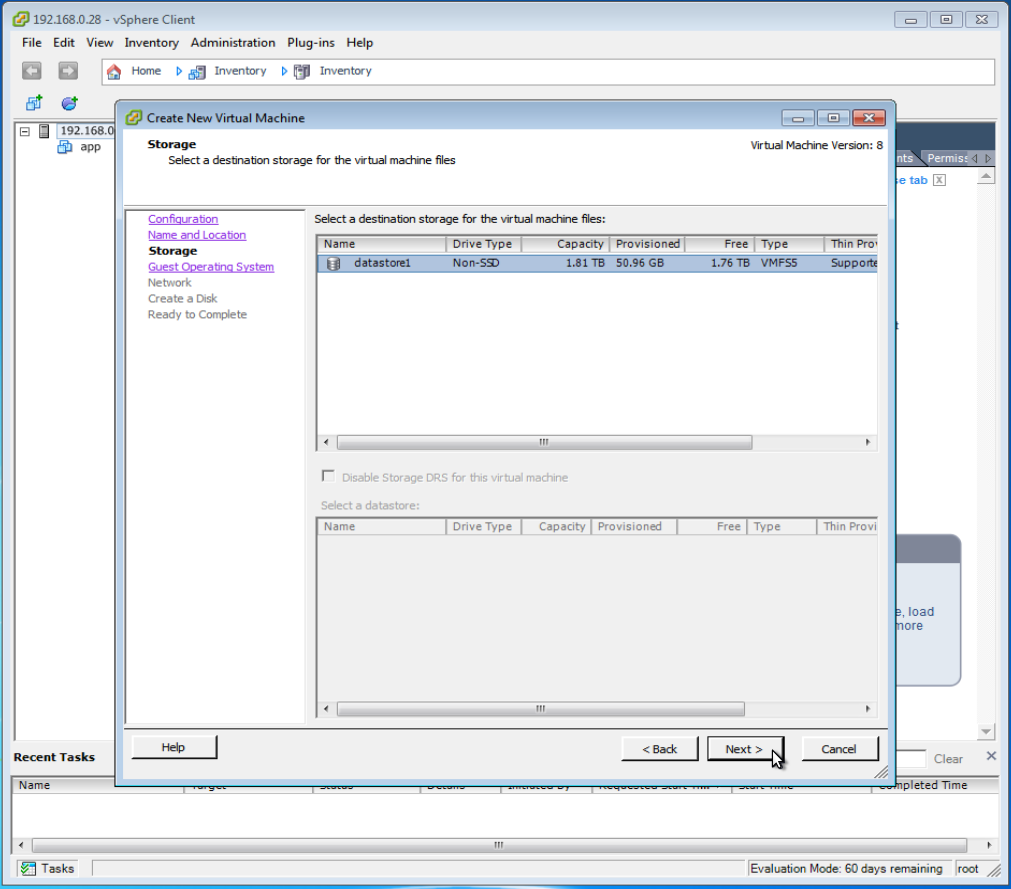Collapse the 192.168.0 host tree node
This screenshot has height=889, width=1011.
(x=25, y=131)
